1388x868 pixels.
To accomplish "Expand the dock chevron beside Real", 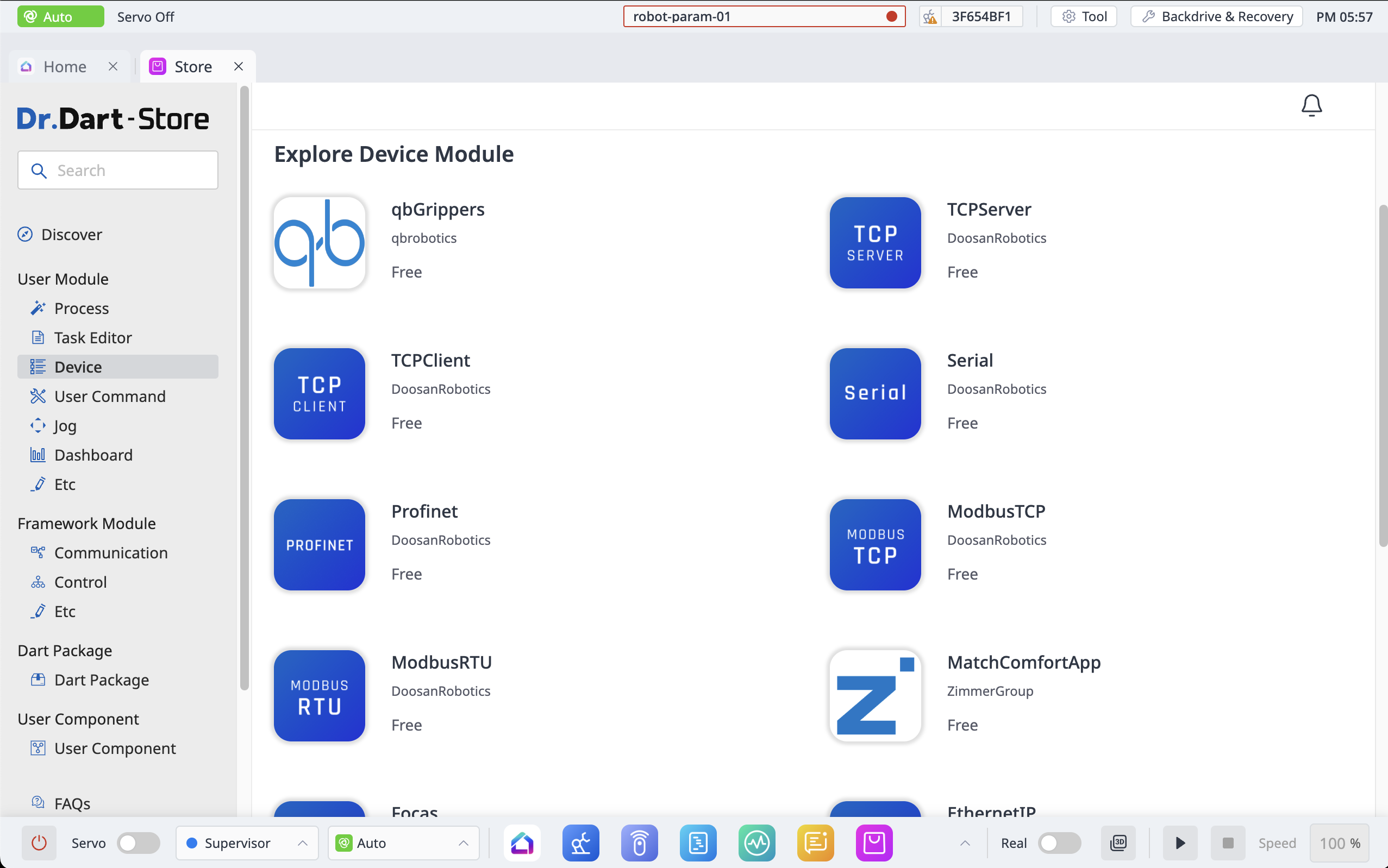I will [965, 842].
